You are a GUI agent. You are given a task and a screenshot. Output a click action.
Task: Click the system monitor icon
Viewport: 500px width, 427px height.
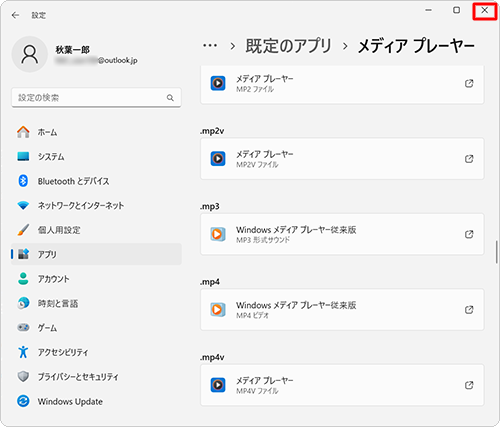pos(23,156)
